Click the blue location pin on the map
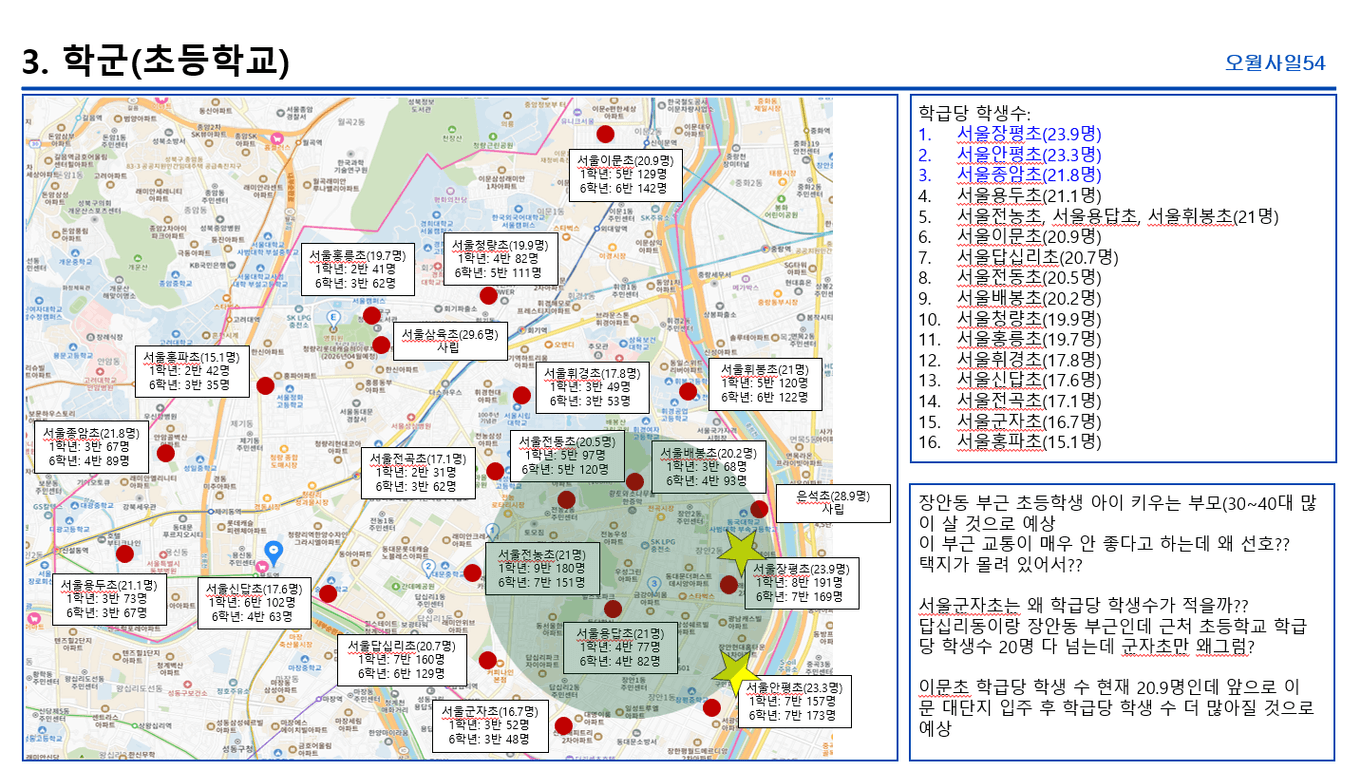 coord(273,552)
